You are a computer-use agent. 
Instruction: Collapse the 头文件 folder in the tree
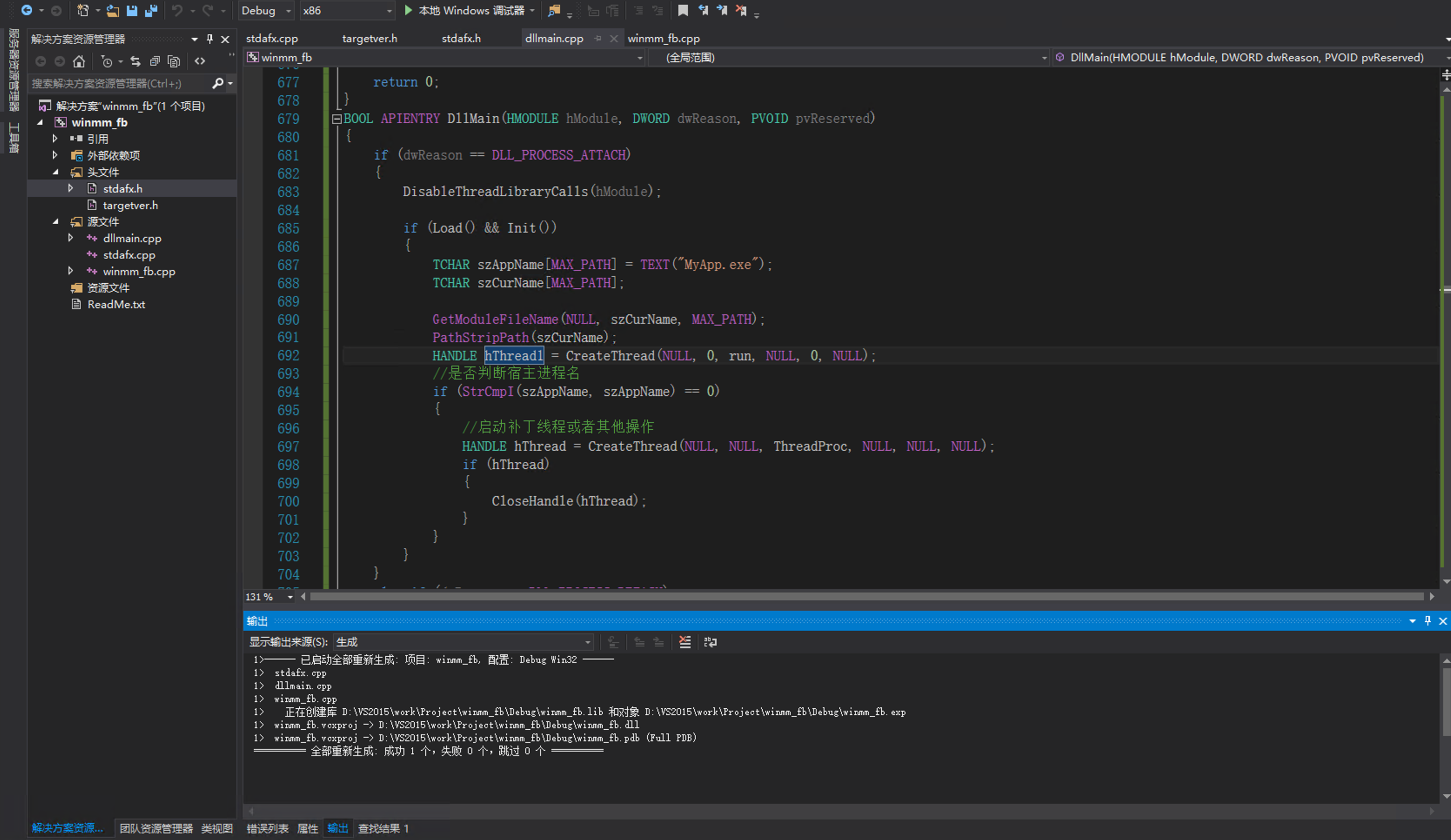coord(55,172)
